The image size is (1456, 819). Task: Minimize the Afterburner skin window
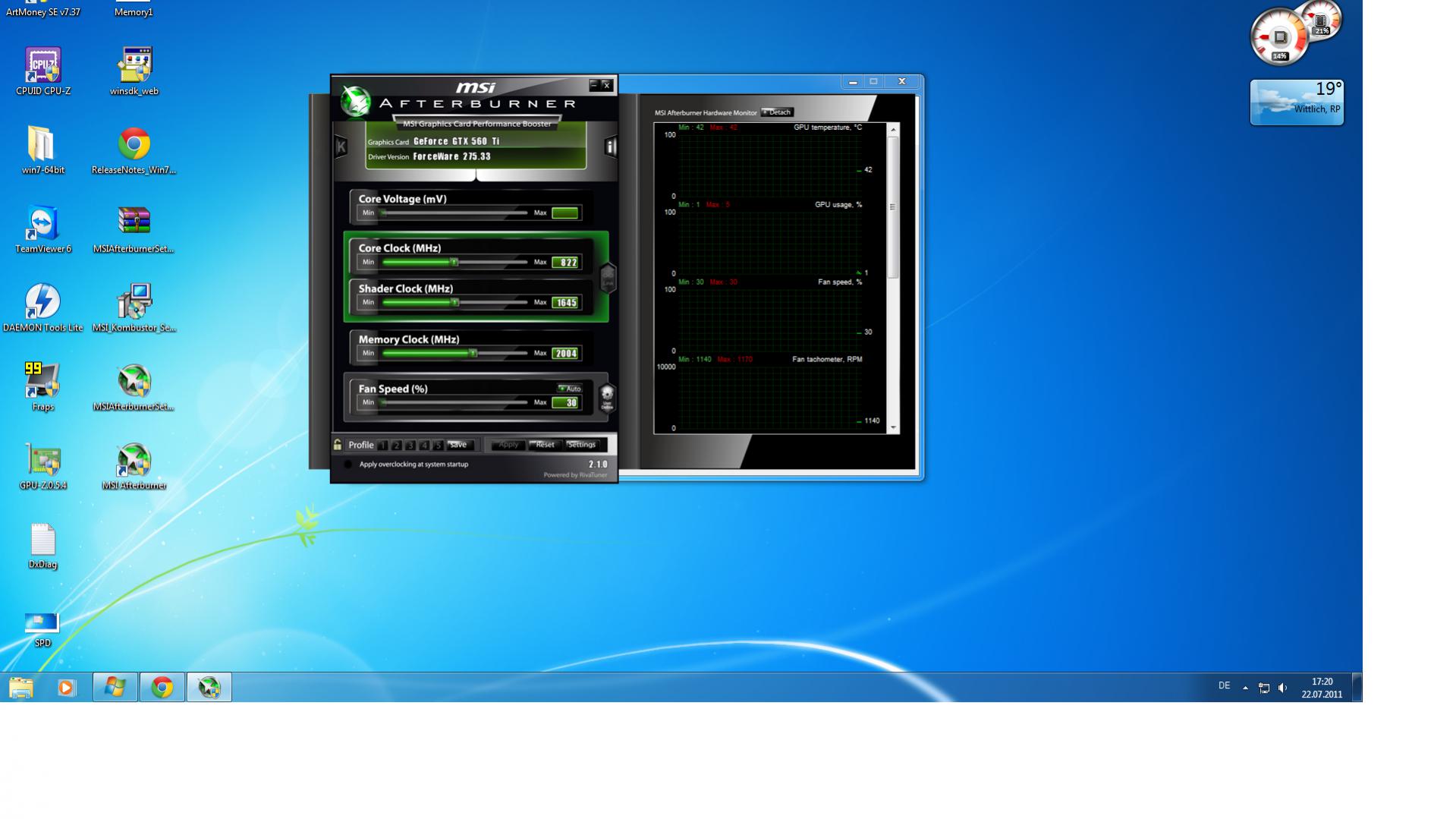[x=594, y=85]
